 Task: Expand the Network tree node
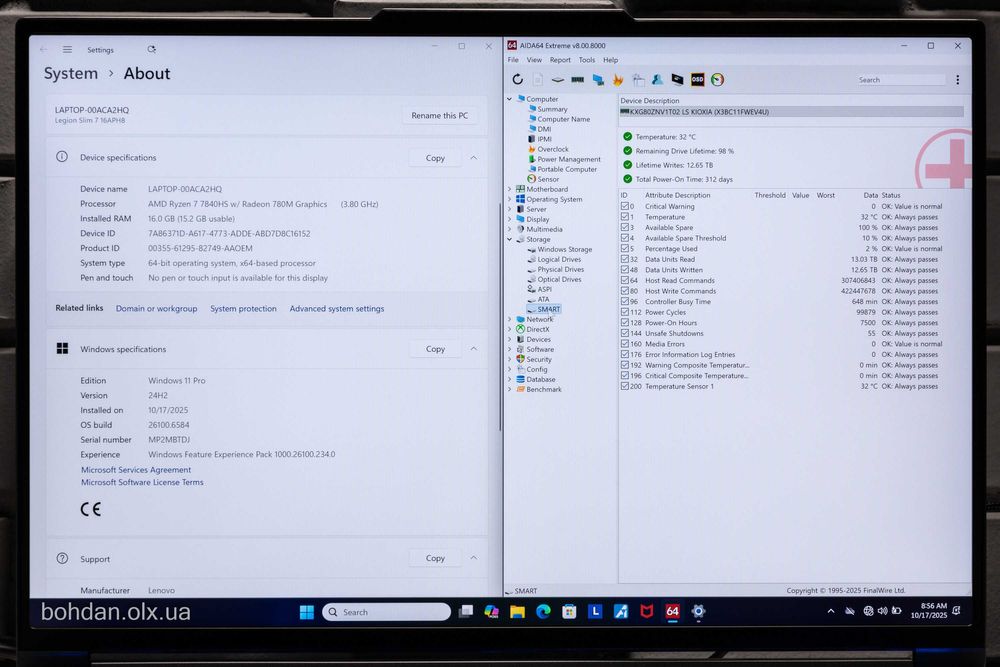tap(510, 319)
